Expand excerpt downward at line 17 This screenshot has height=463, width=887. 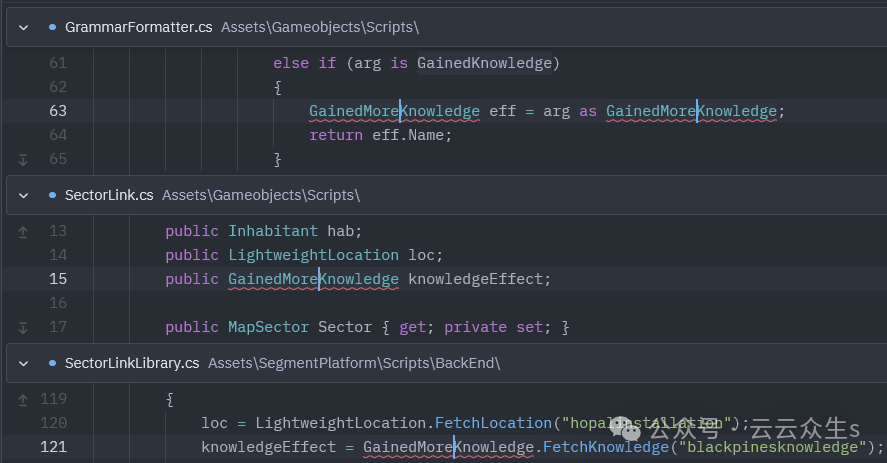[x=23, y=328]
